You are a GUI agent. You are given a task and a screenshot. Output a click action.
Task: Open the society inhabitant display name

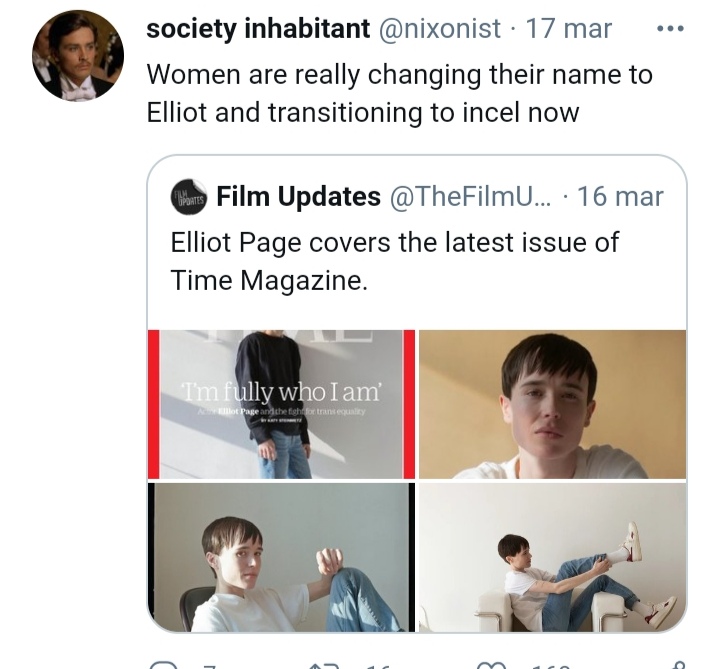[x=258, y=29]
